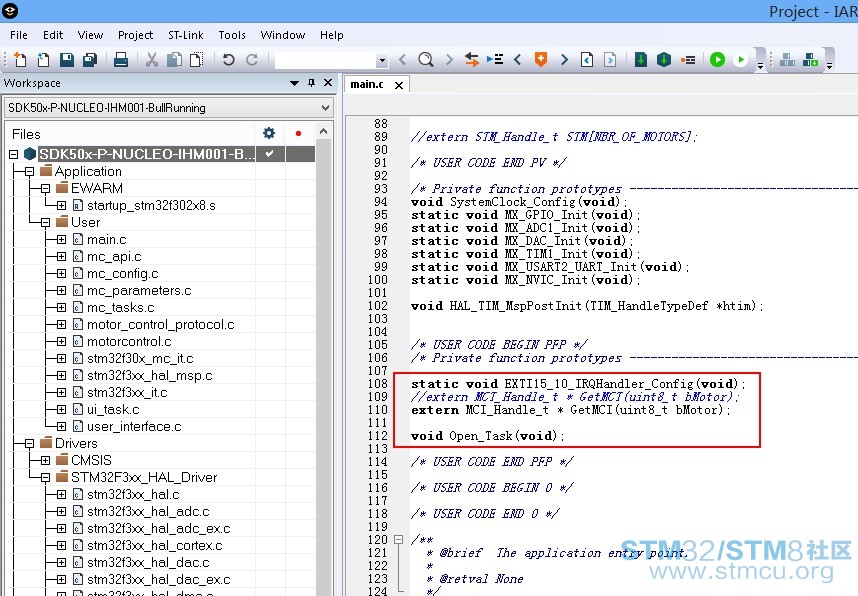This screenshot has width=858, height=596.
Task: Undo the last edit
Action: [229, 60]
